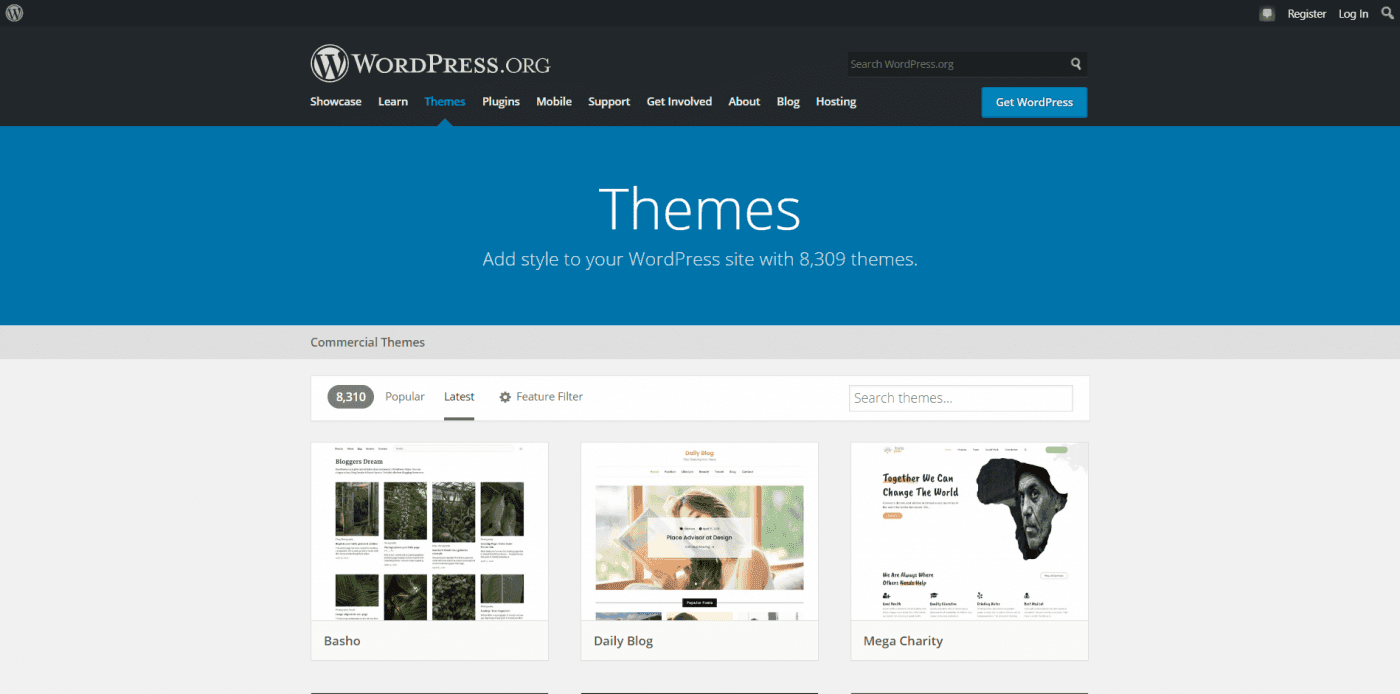
Task: Focus the Search themes input field
Action: pyautogui.click(x=961, y=398)
